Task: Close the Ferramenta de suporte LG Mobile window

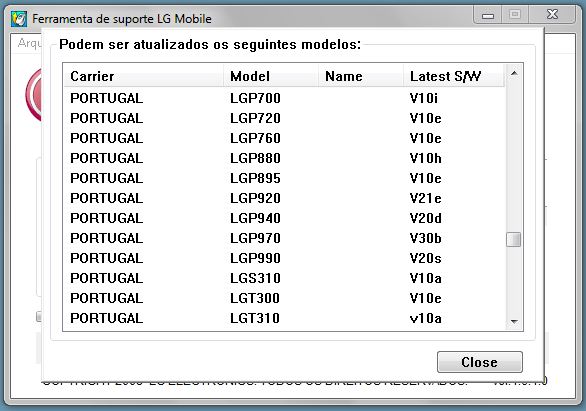Action: (552, 15)
